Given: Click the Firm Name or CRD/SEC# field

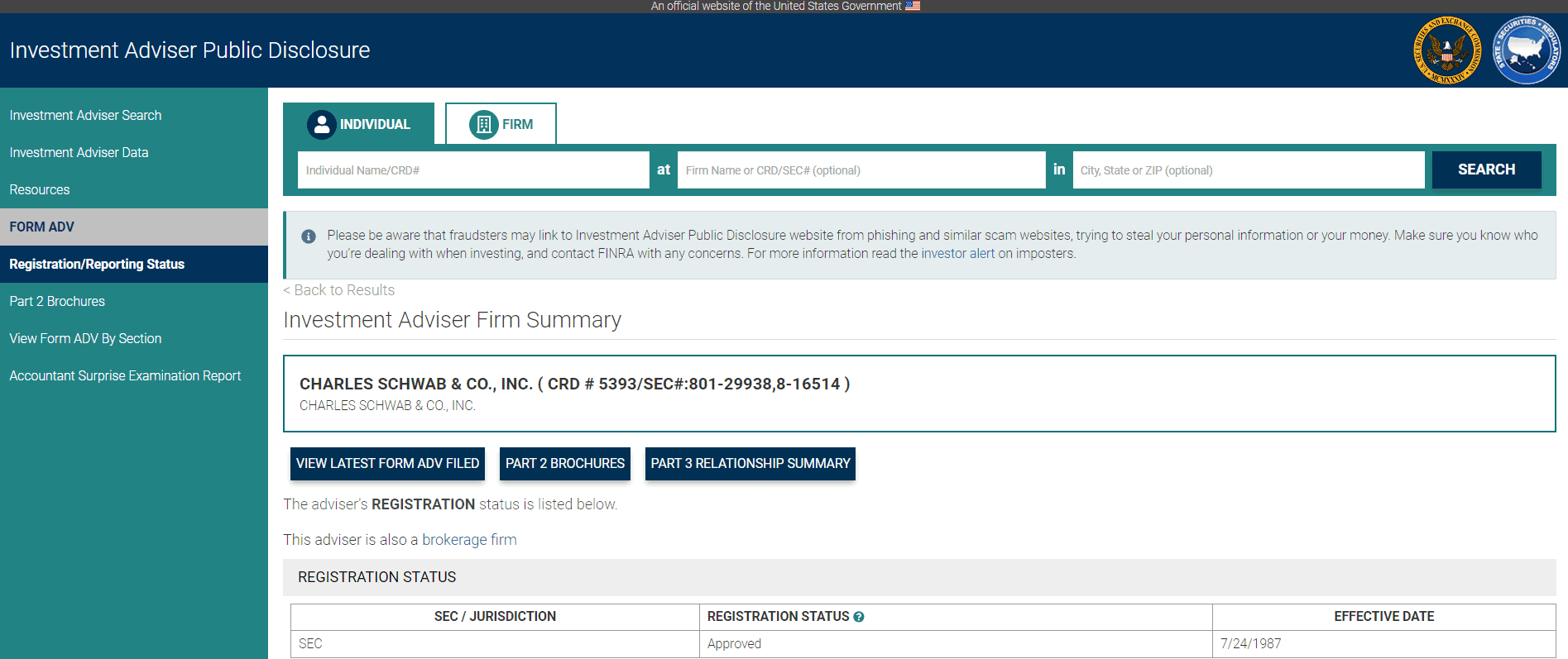Looking at the screenshot, I should pos(861,170).
